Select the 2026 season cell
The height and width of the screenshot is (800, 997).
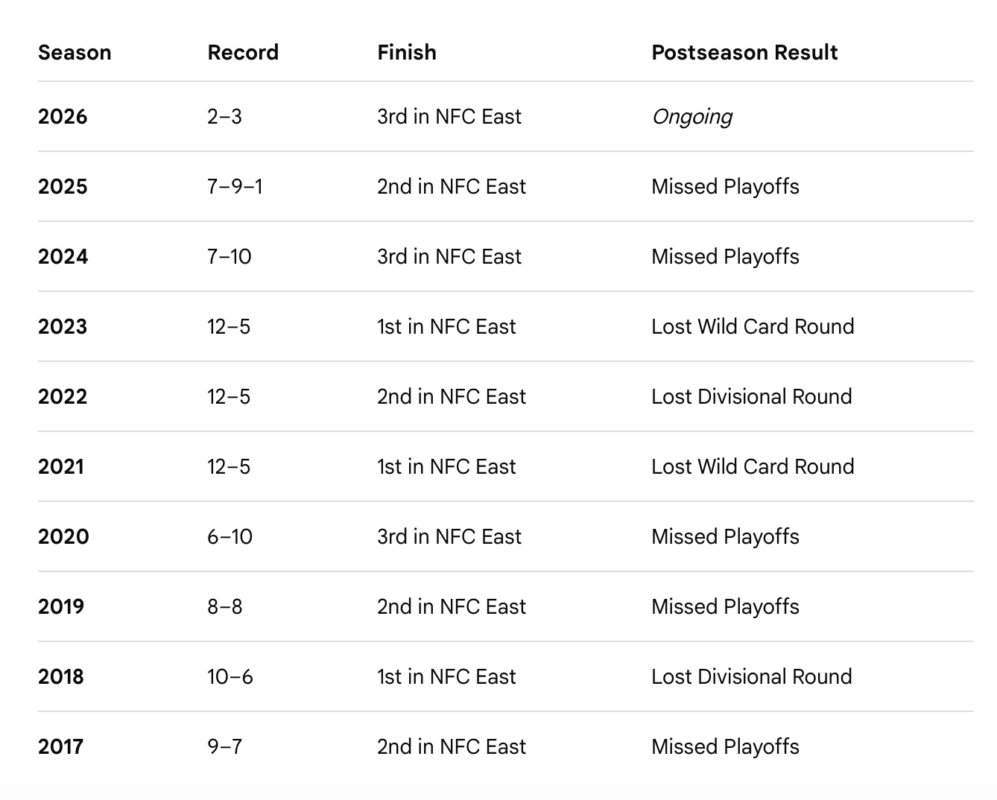[x=62, y=116]
